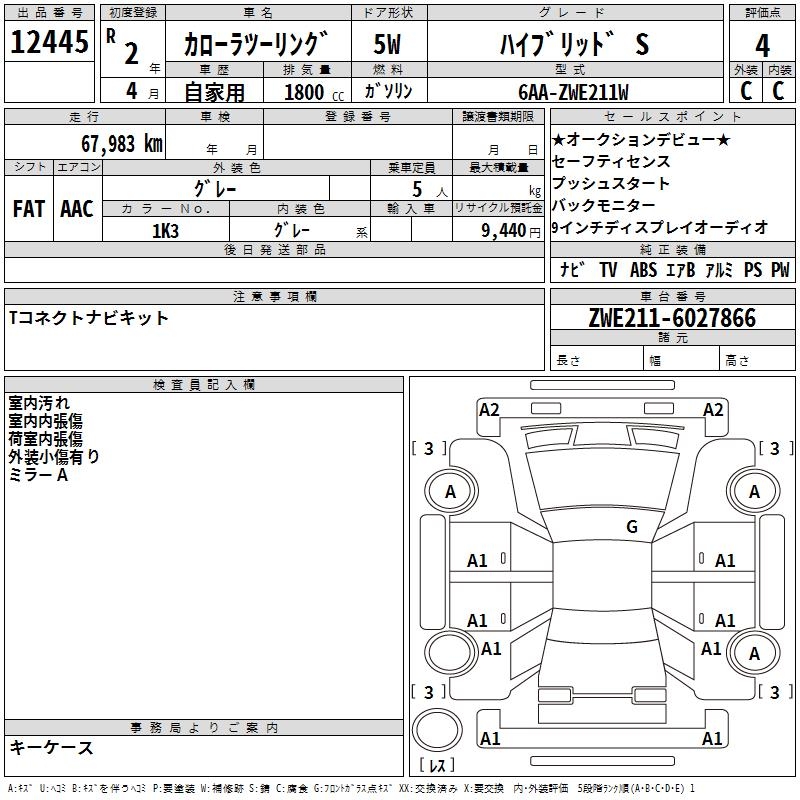Click the sales point セーフティセンス
800x800 pixels.
611,161
